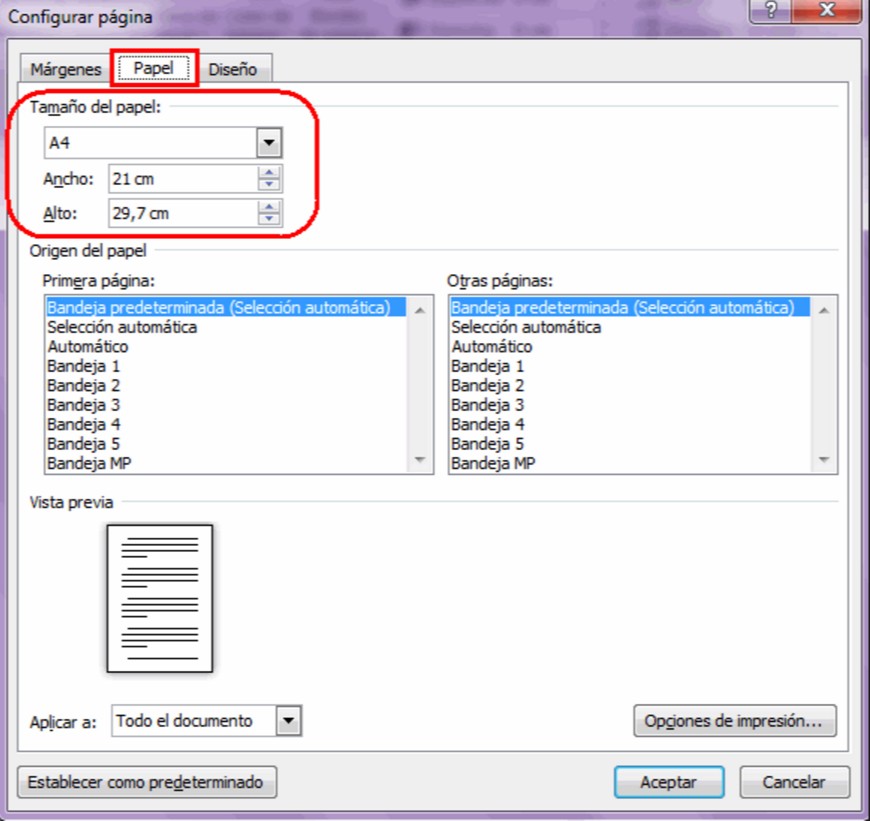Click Primera página list scroll down arrow
The width and height of the screenshot is (870, 821).
coord(420,459)
